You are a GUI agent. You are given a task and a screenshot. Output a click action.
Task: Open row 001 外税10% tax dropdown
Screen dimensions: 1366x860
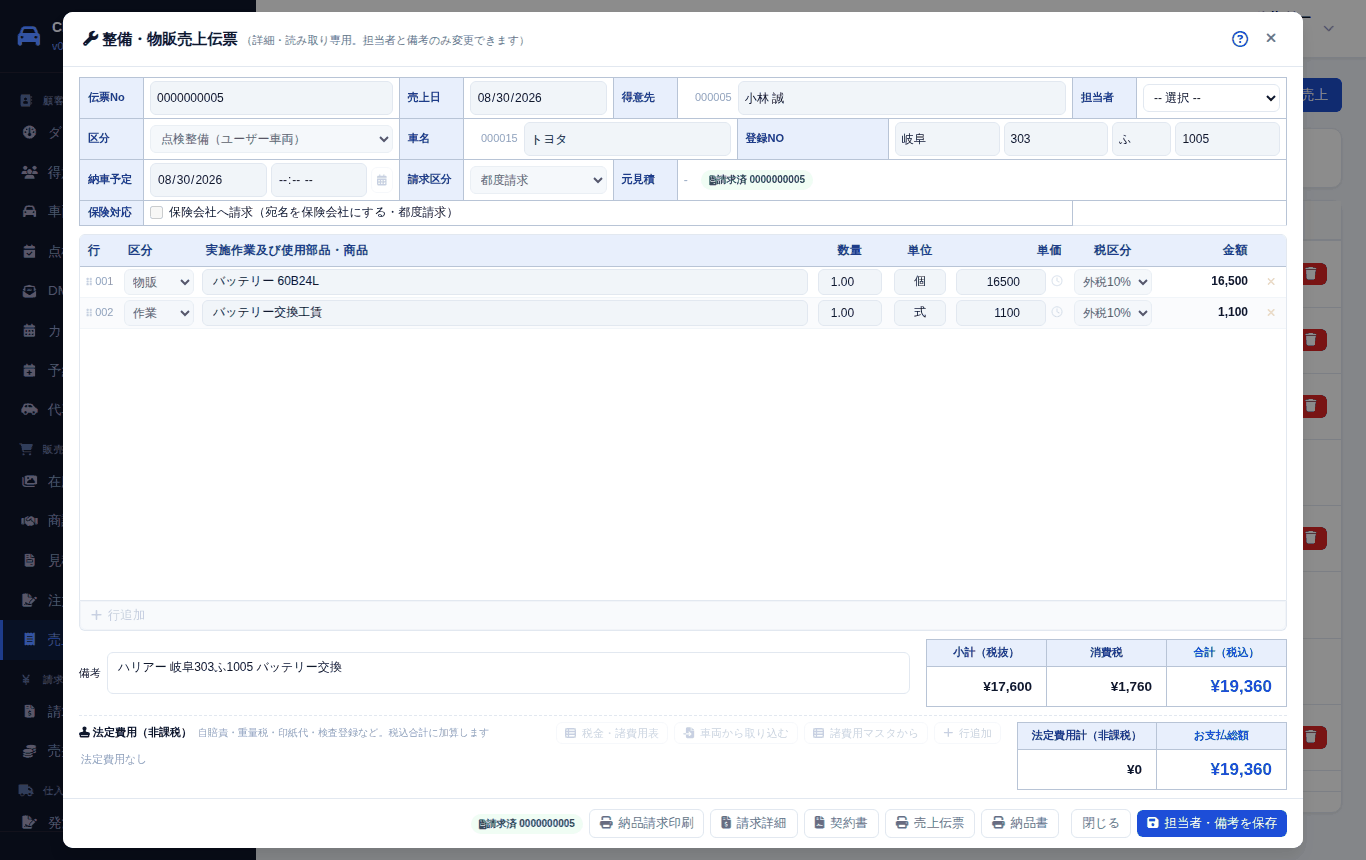[x=1113, y=282]
